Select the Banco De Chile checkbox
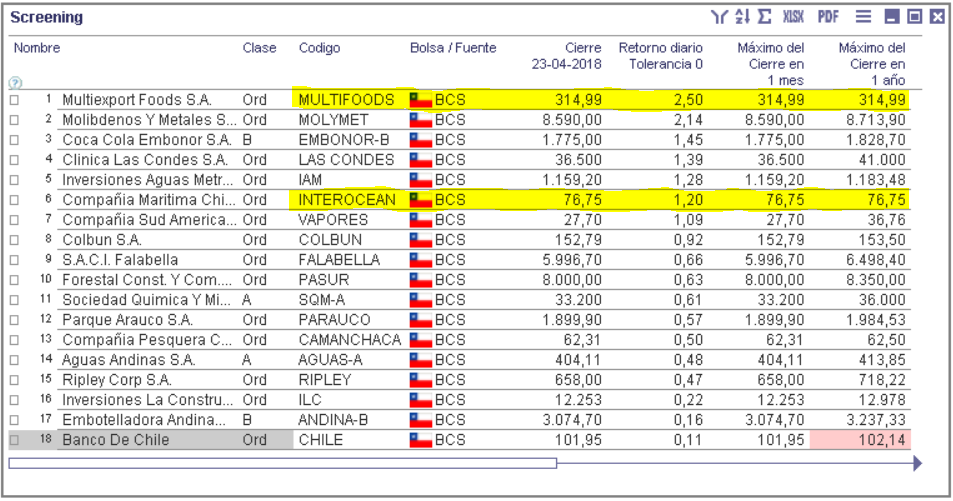Image resolution: width=953 pixels, height=501 pixels. click(15, 440)
